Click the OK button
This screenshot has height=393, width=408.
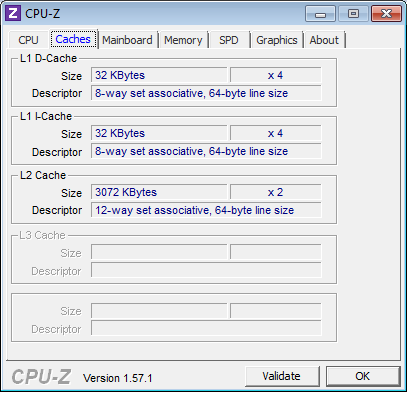tap(363, 376)
